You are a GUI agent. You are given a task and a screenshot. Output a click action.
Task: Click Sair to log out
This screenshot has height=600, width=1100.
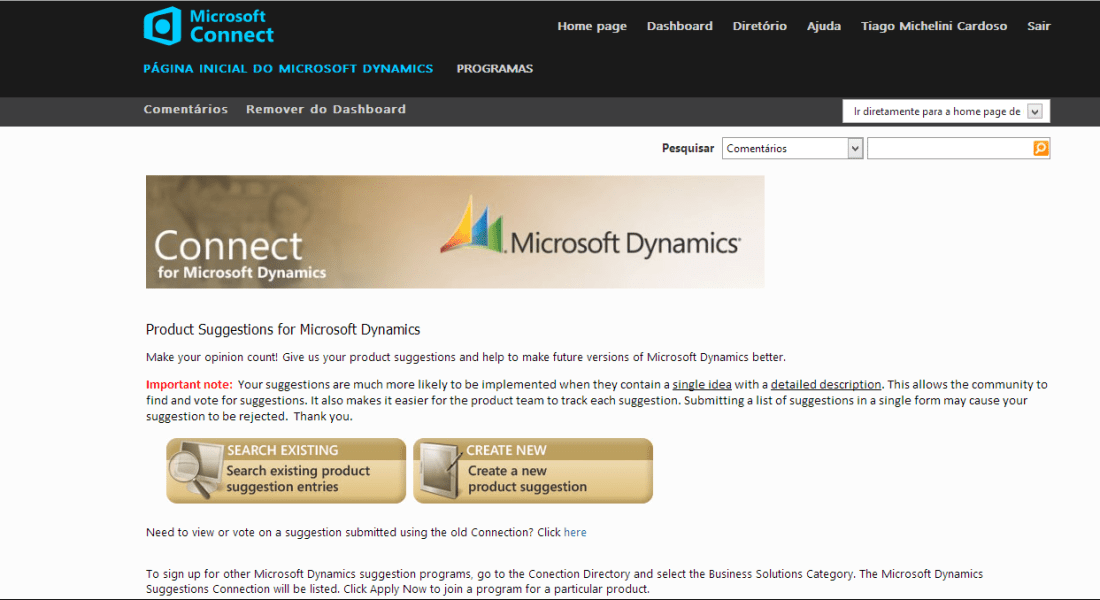(1039, 26)
